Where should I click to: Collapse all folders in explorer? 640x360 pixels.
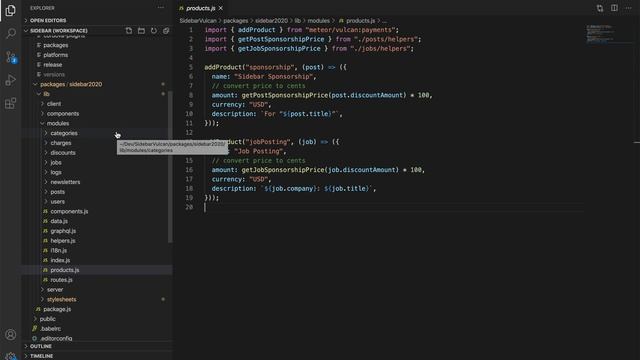coord(166,31)
